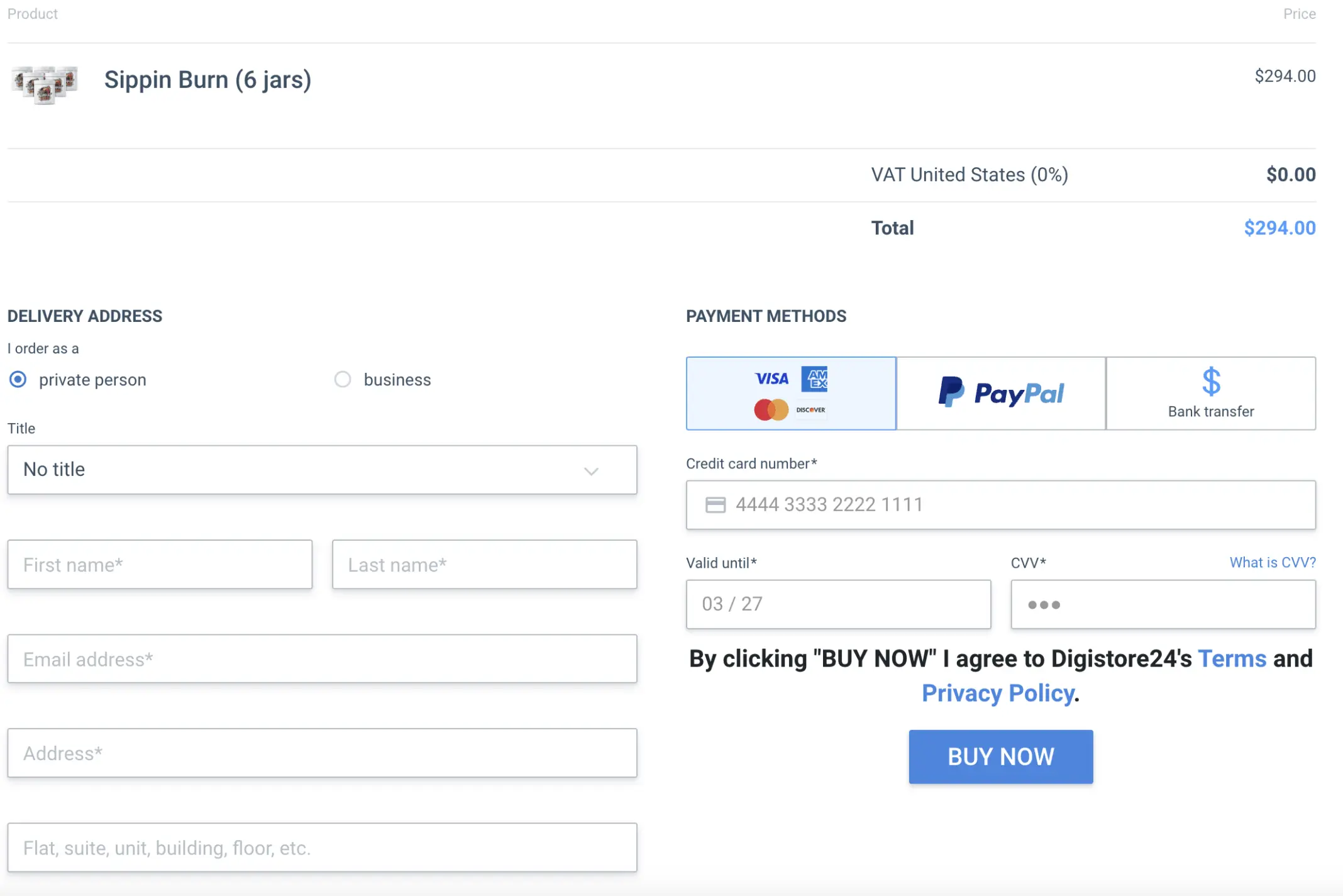The width and height of the screenshot is (1343, 896).
Task: Click the PayPal P logo icon
Action: click(x=951, y=392)
